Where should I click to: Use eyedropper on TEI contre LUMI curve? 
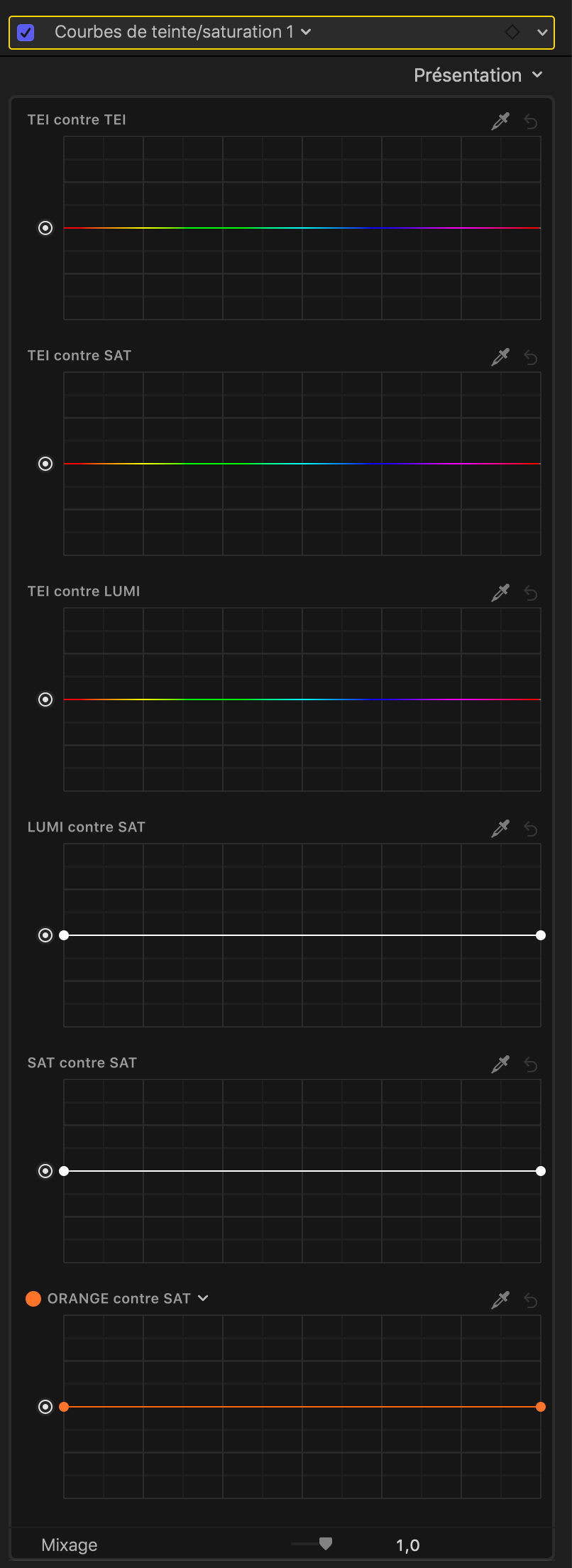[500, 593]
